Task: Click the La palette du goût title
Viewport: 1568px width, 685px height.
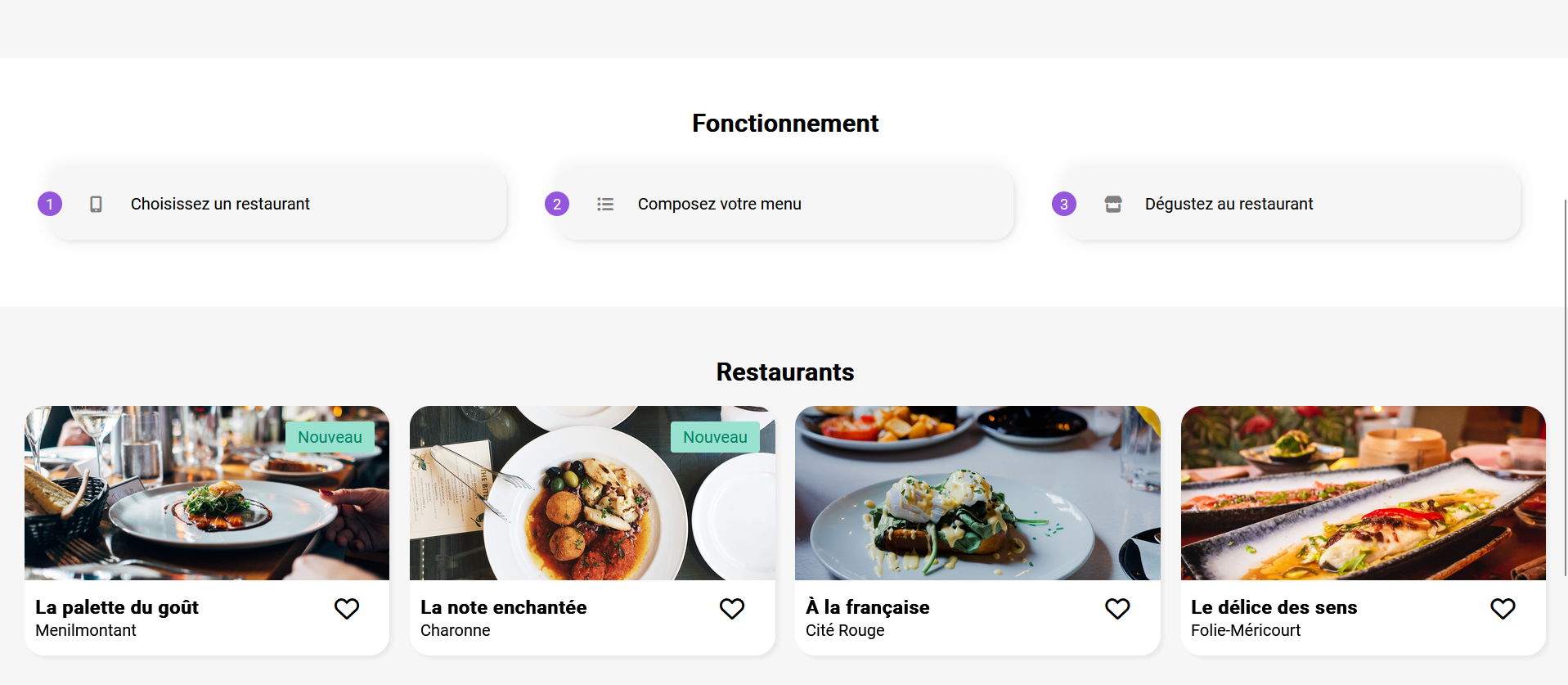Action: point(117,607)
